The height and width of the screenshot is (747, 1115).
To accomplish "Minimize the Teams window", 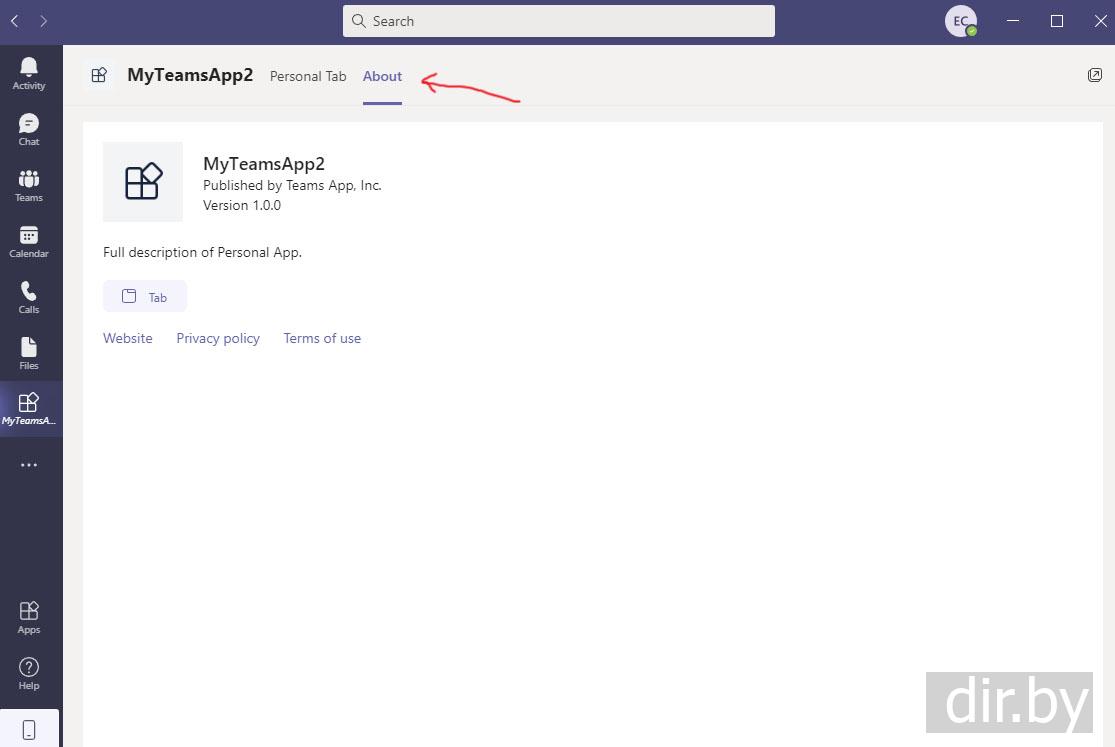I will pyautogui.click(x=1013, y=21).
